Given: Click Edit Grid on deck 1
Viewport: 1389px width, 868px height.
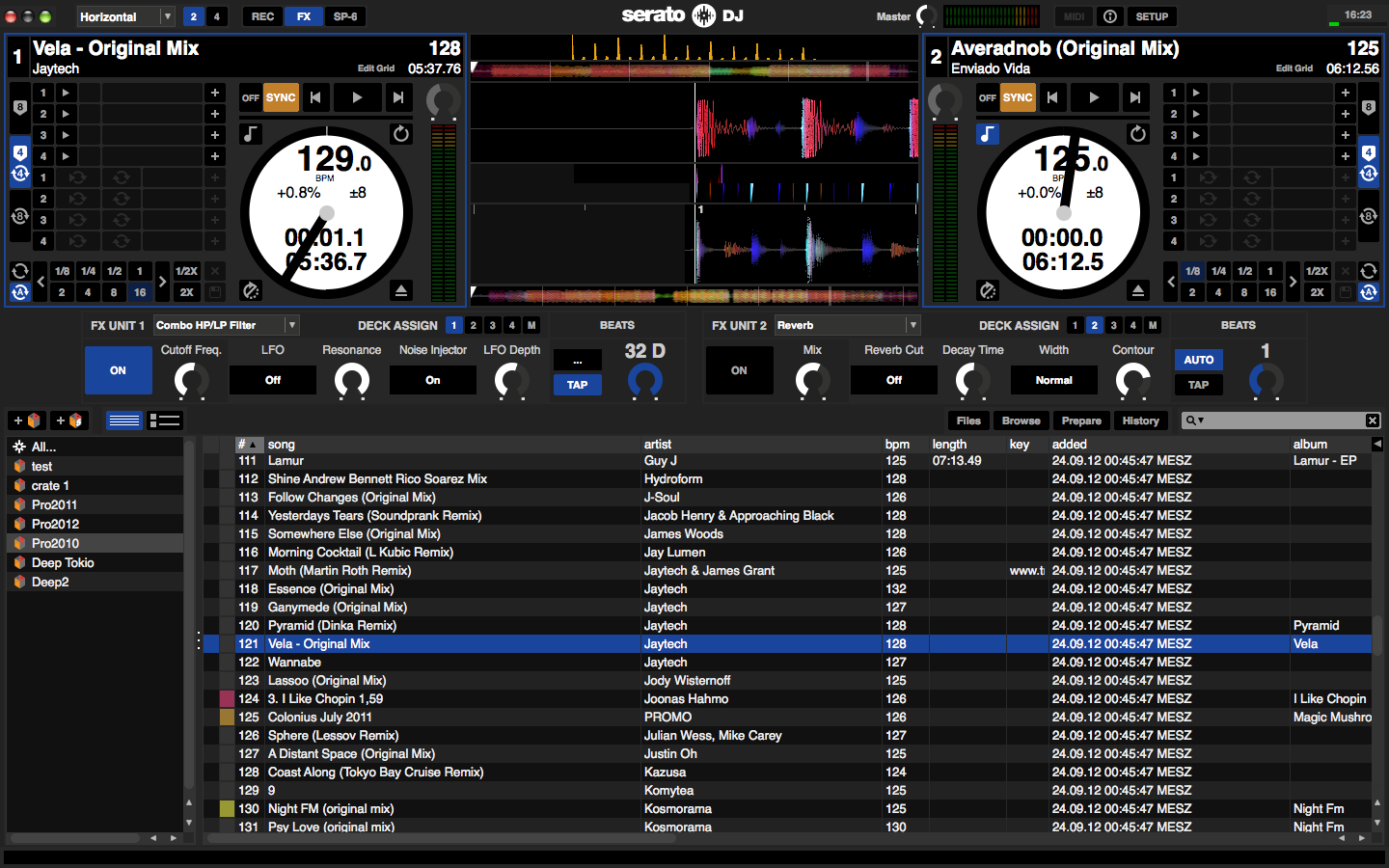Looking at the screenshot, I should pos(376,68).
